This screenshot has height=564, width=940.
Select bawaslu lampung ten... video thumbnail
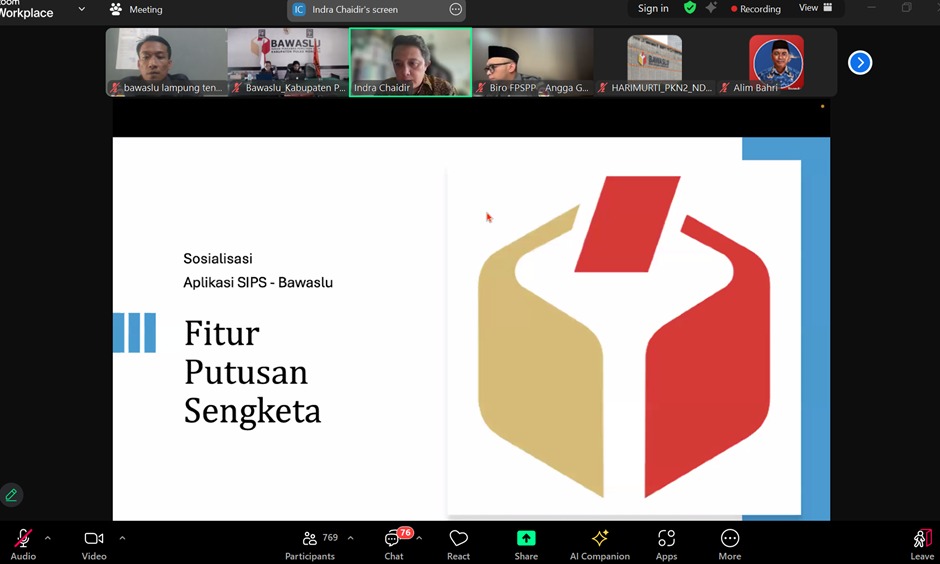[x=167, y=62]
